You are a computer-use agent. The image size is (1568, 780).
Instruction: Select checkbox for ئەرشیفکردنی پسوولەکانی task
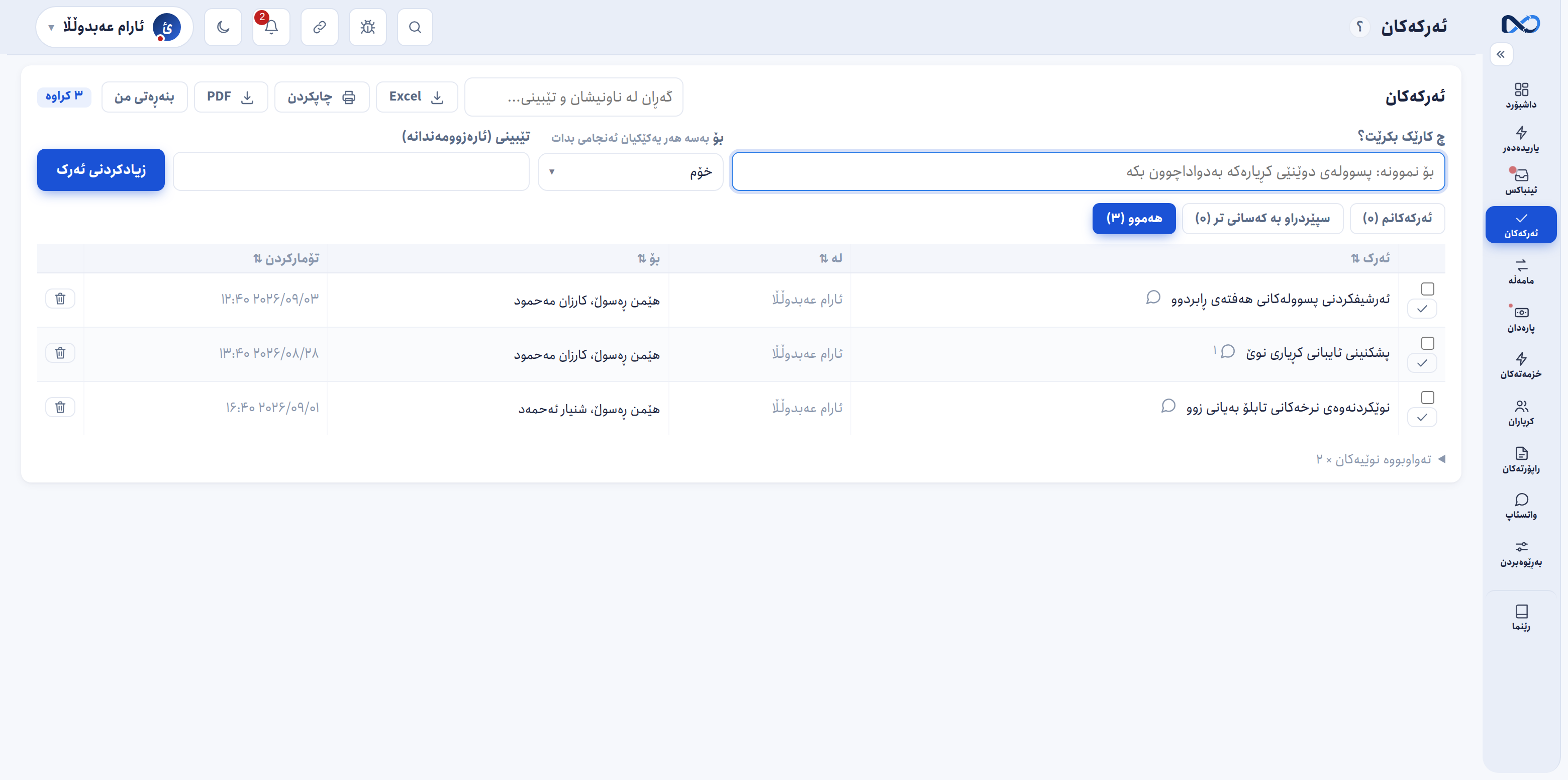click(1427, 288)
